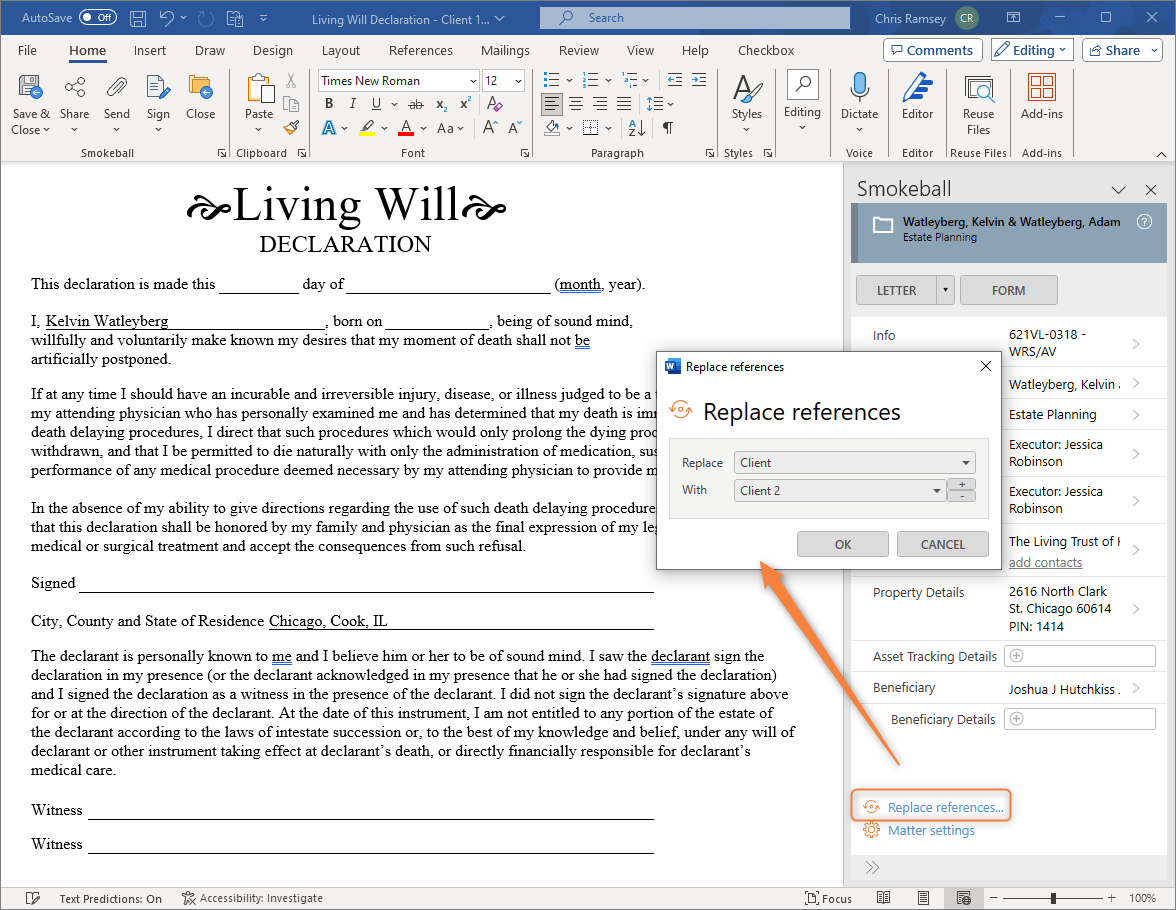
Task: Click the Smokeball Sign icon
Action: coord(158,88)
